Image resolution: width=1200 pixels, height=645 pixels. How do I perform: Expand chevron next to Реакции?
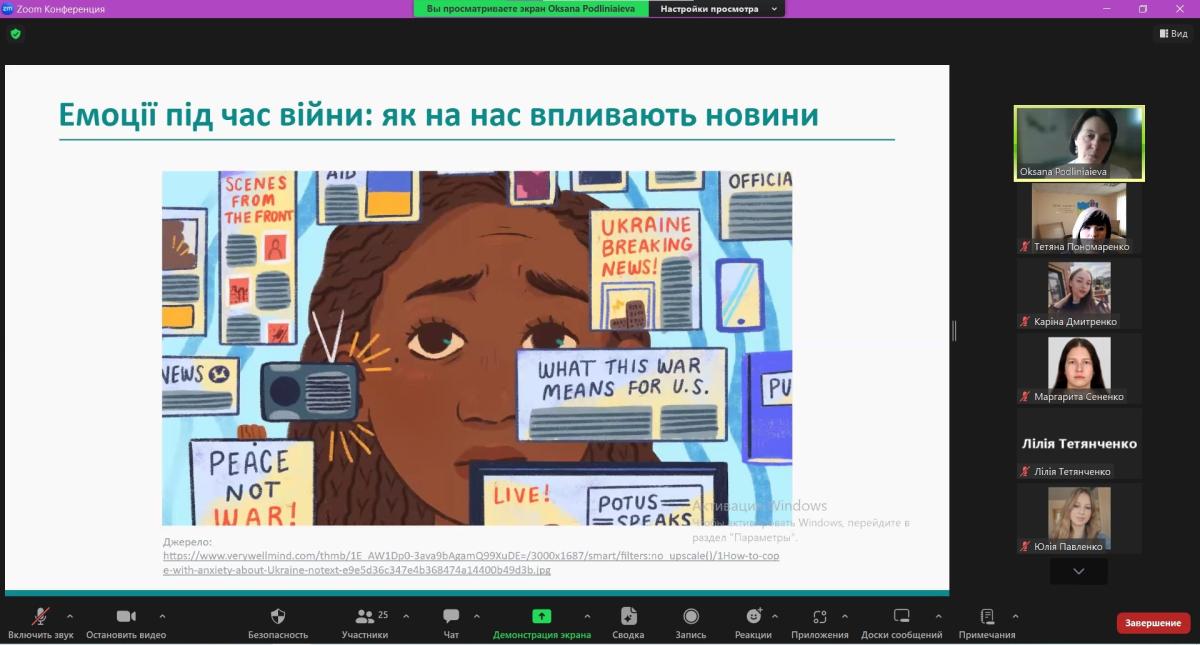776,616
